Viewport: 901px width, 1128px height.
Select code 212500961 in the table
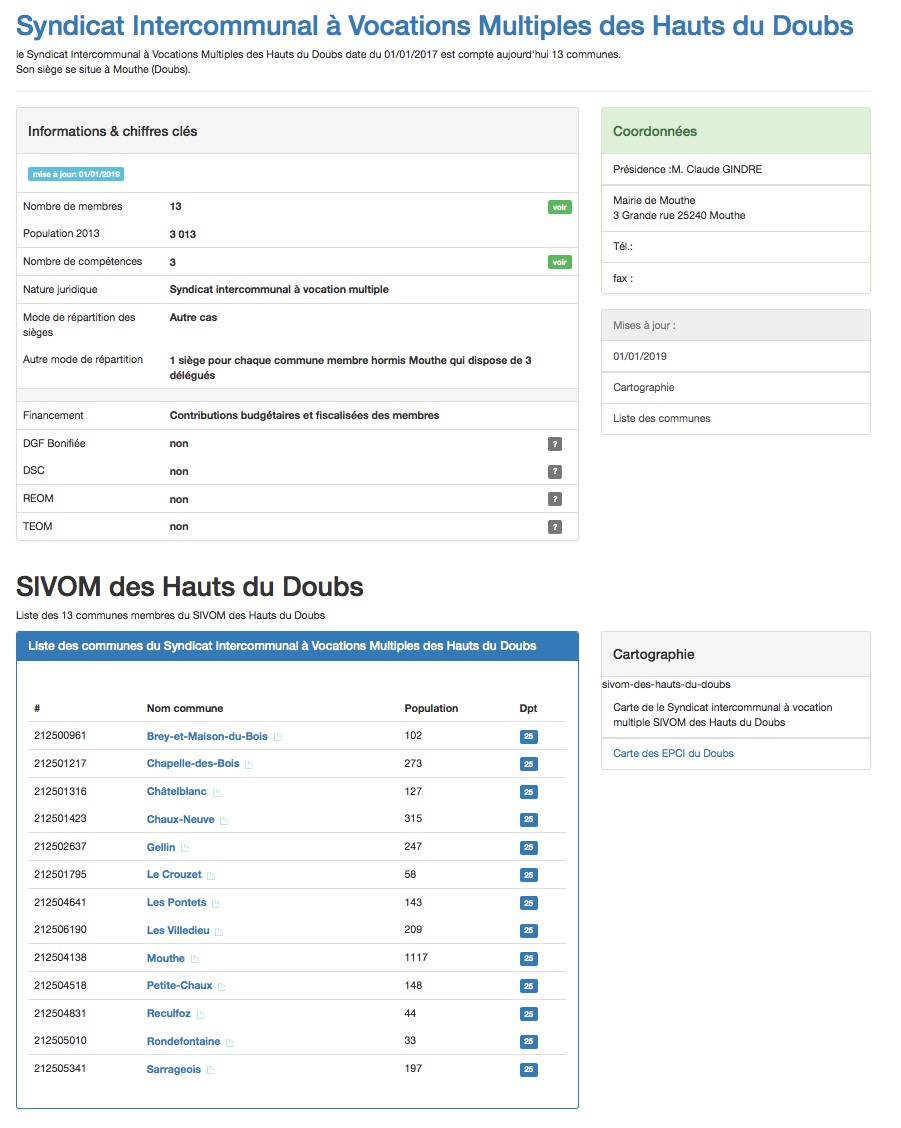[60, 736]
